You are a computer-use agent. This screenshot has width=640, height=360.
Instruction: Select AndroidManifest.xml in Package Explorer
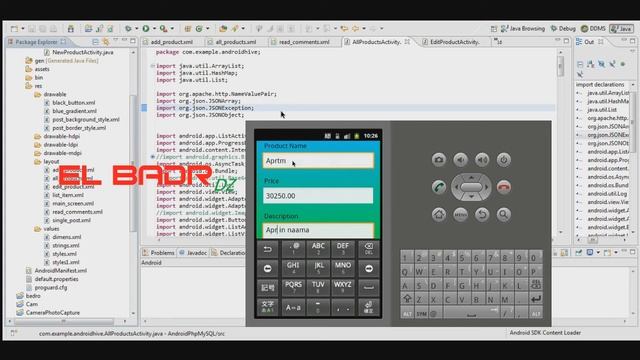click(x=57, y=271)
